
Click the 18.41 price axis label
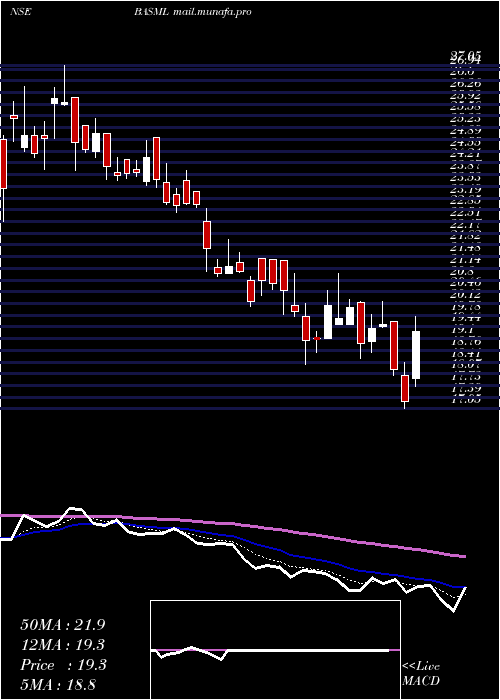(466, 353)
